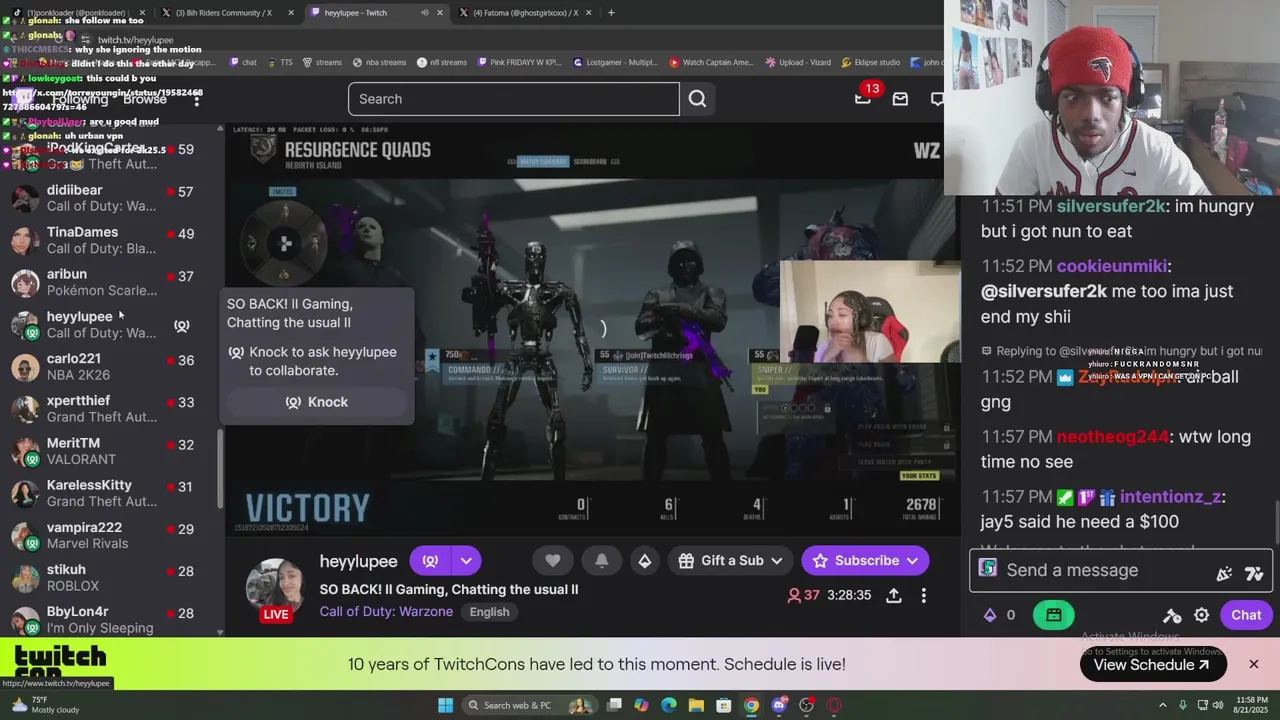Open the notifications inbox with 13 badge
This screenshot has width=1280, height=720.
(x=863, y=98)
